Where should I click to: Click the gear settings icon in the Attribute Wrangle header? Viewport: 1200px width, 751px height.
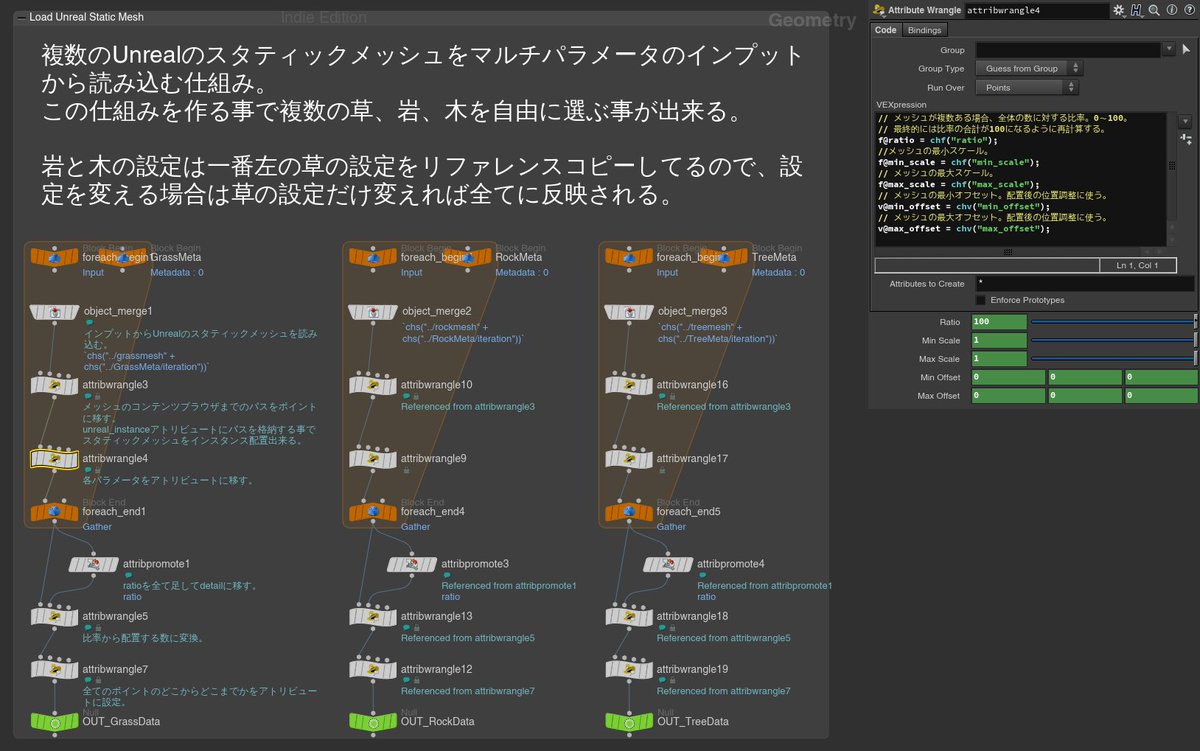(x=1118, y=9)
